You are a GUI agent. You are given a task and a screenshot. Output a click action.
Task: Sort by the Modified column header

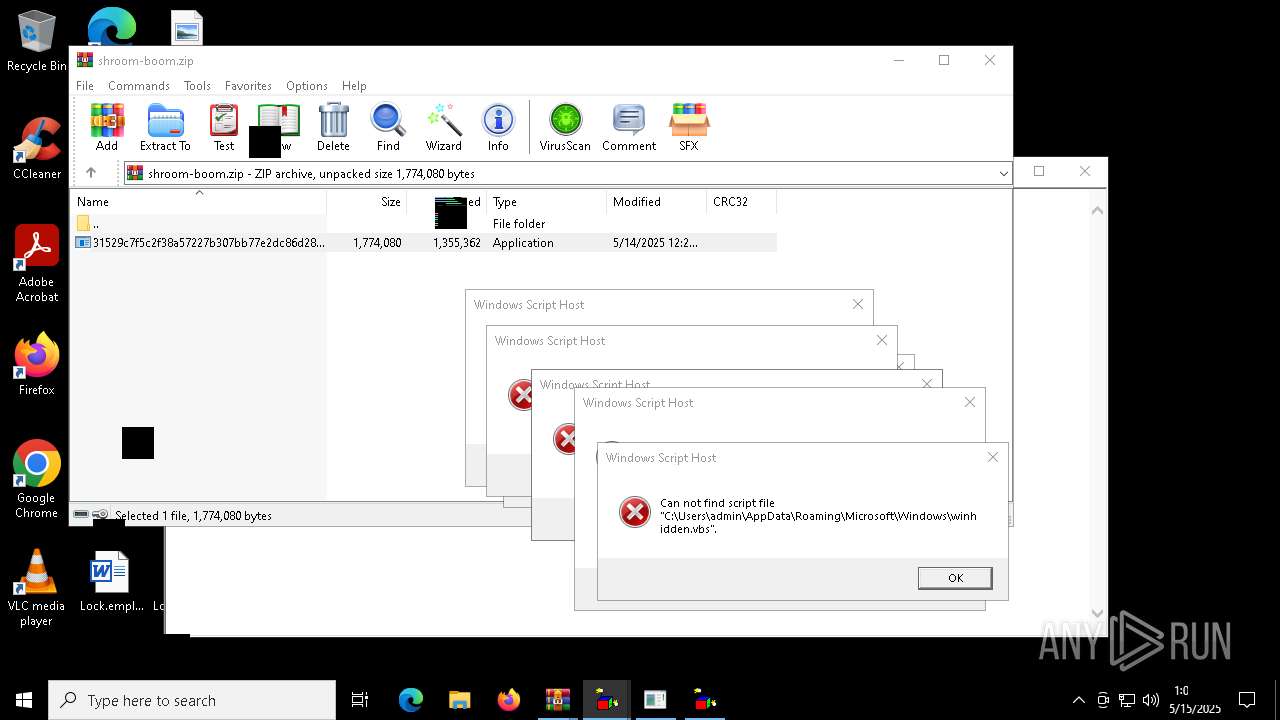pyautogui.click(x=657, y=202)
